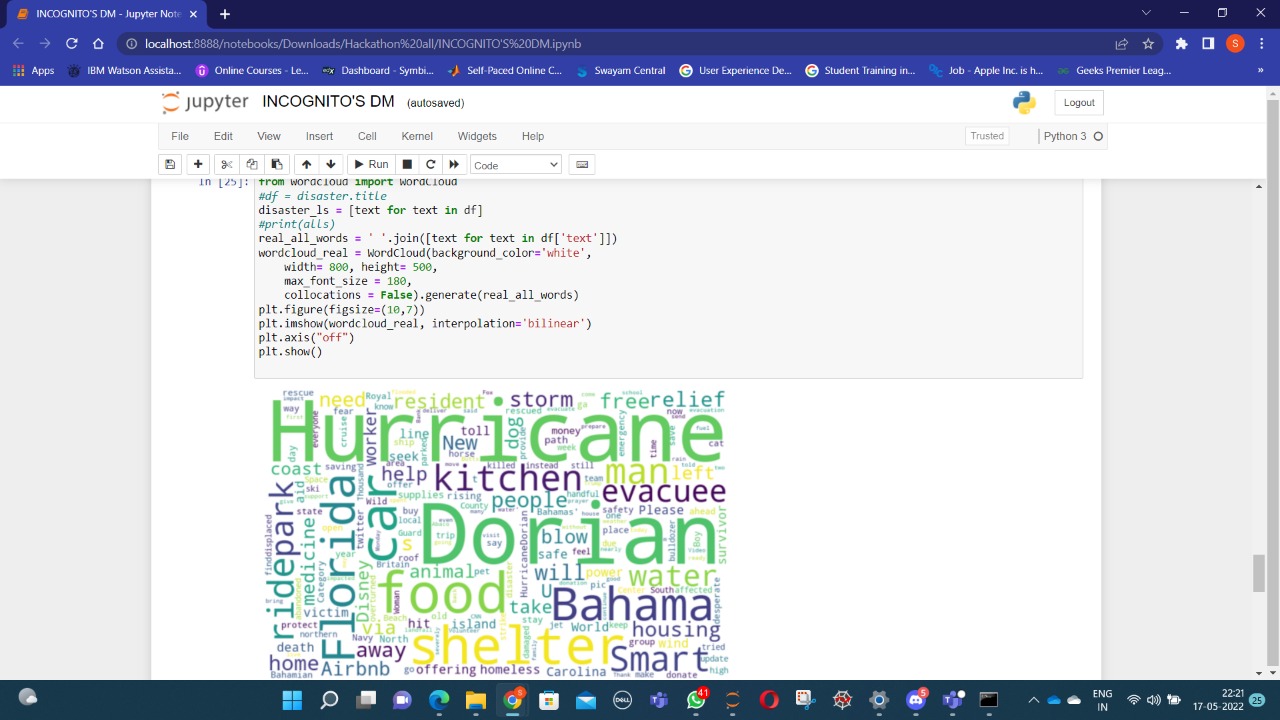
Task: Bookmark this page with star icon
Action: point(1148,43)
